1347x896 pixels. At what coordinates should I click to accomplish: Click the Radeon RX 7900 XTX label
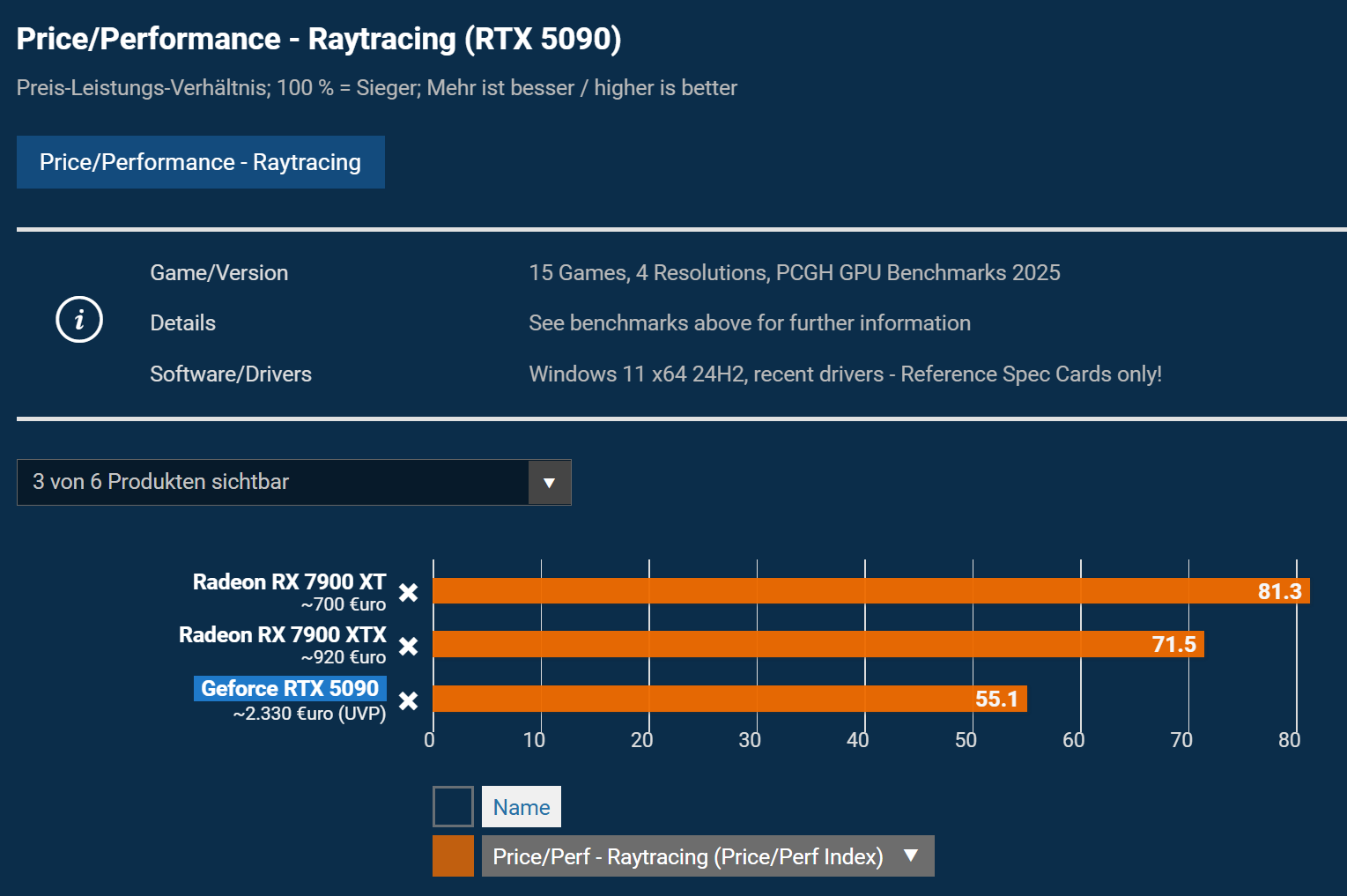283,634
